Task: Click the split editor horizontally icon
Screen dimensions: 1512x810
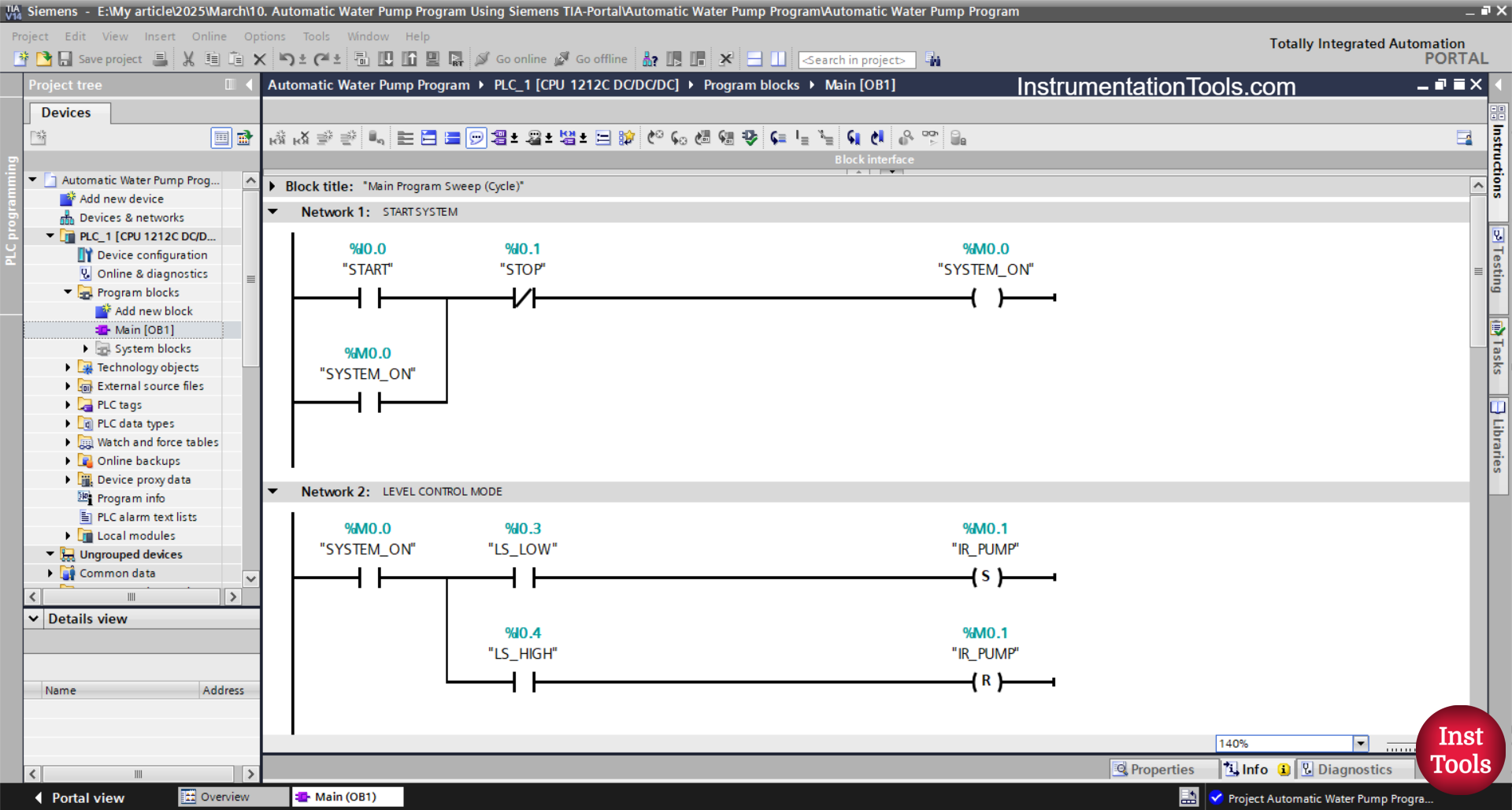Action: pyautogui.click(x=754, y=59)
